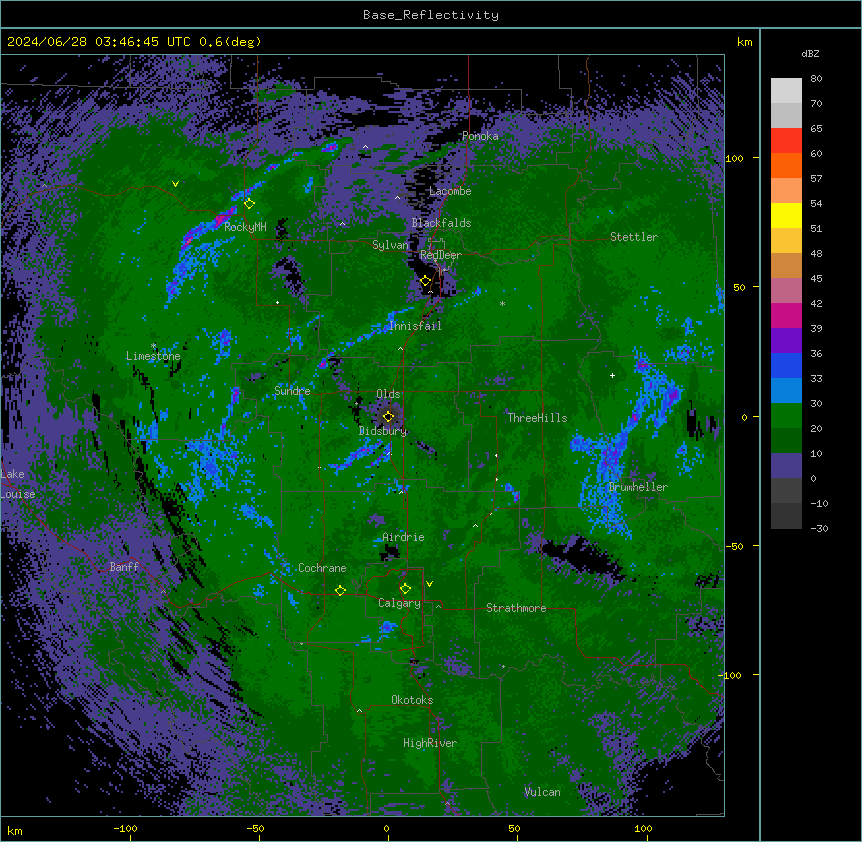Click the Sundre town label

click(x=292, y=391)
